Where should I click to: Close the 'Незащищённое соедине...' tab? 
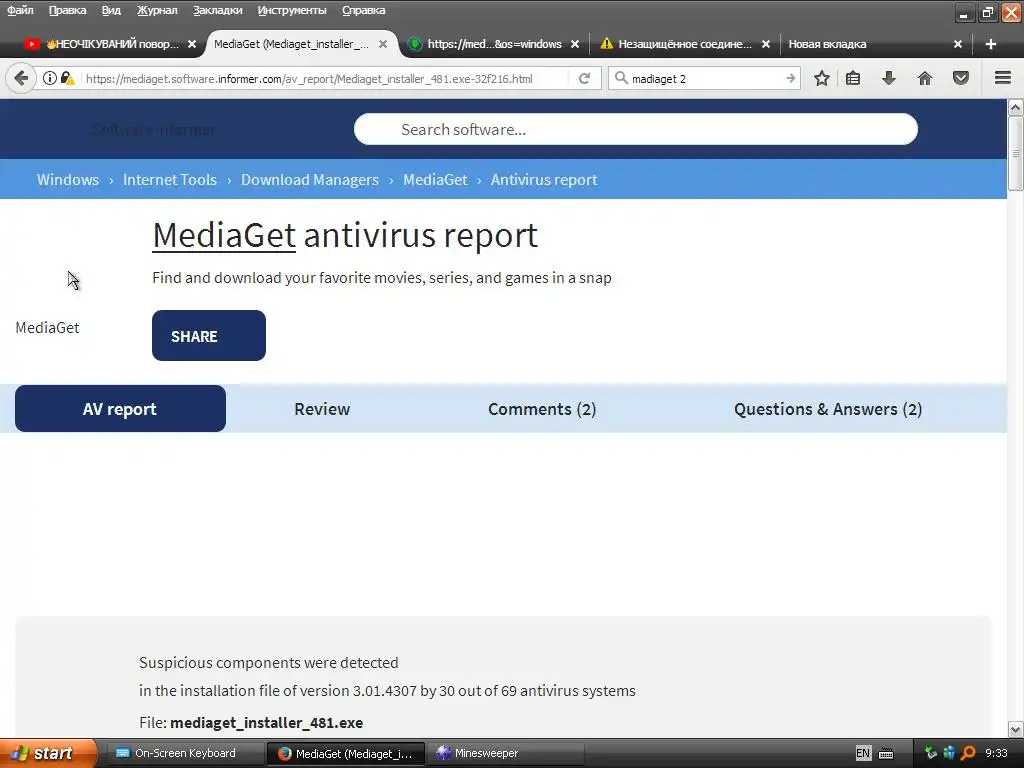click(x=765, y=44)
